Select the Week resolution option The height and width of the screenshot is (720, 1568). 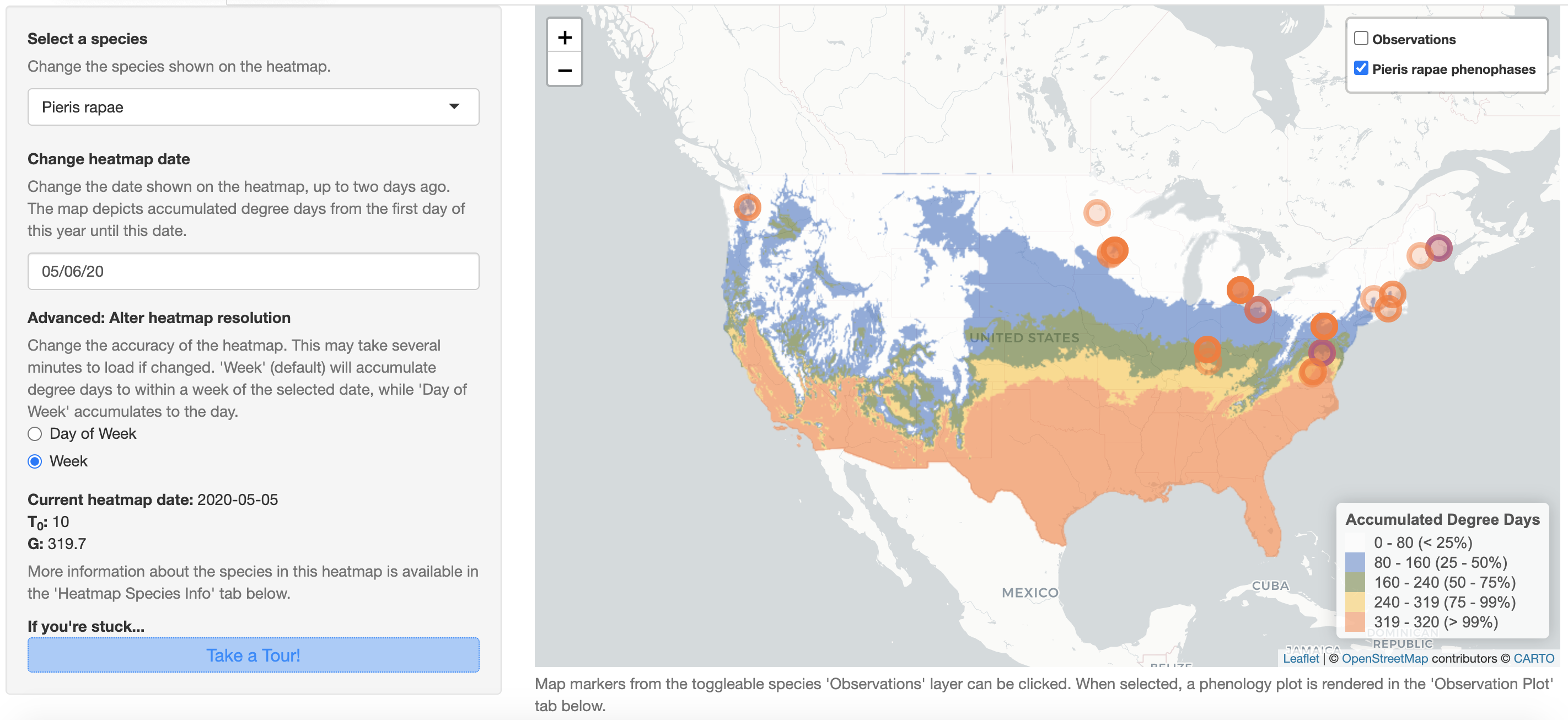click(x=35, y=461)
